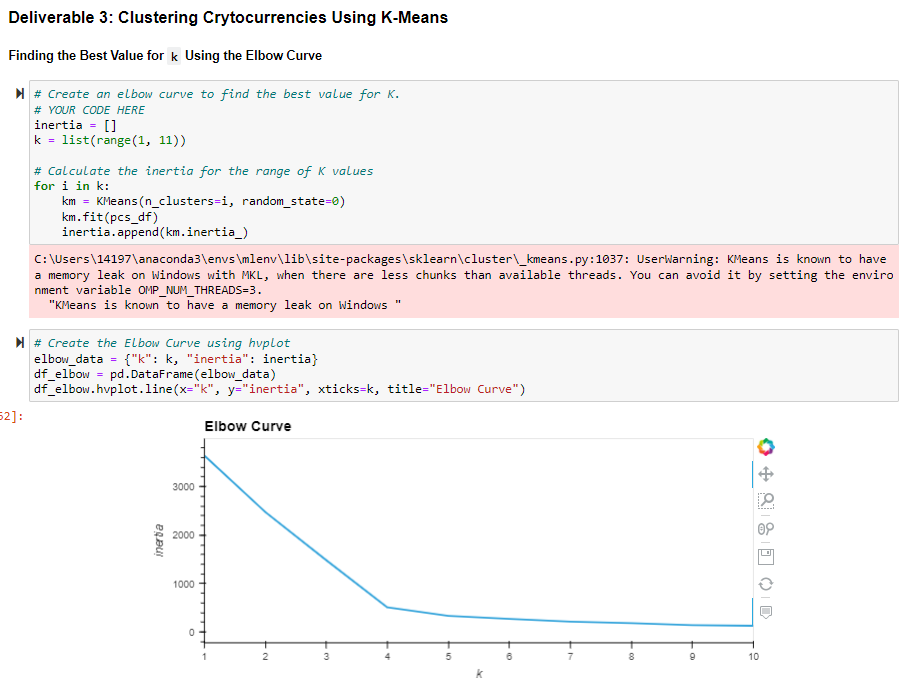Click inside the hvplot line code cell

coord(464,366)
